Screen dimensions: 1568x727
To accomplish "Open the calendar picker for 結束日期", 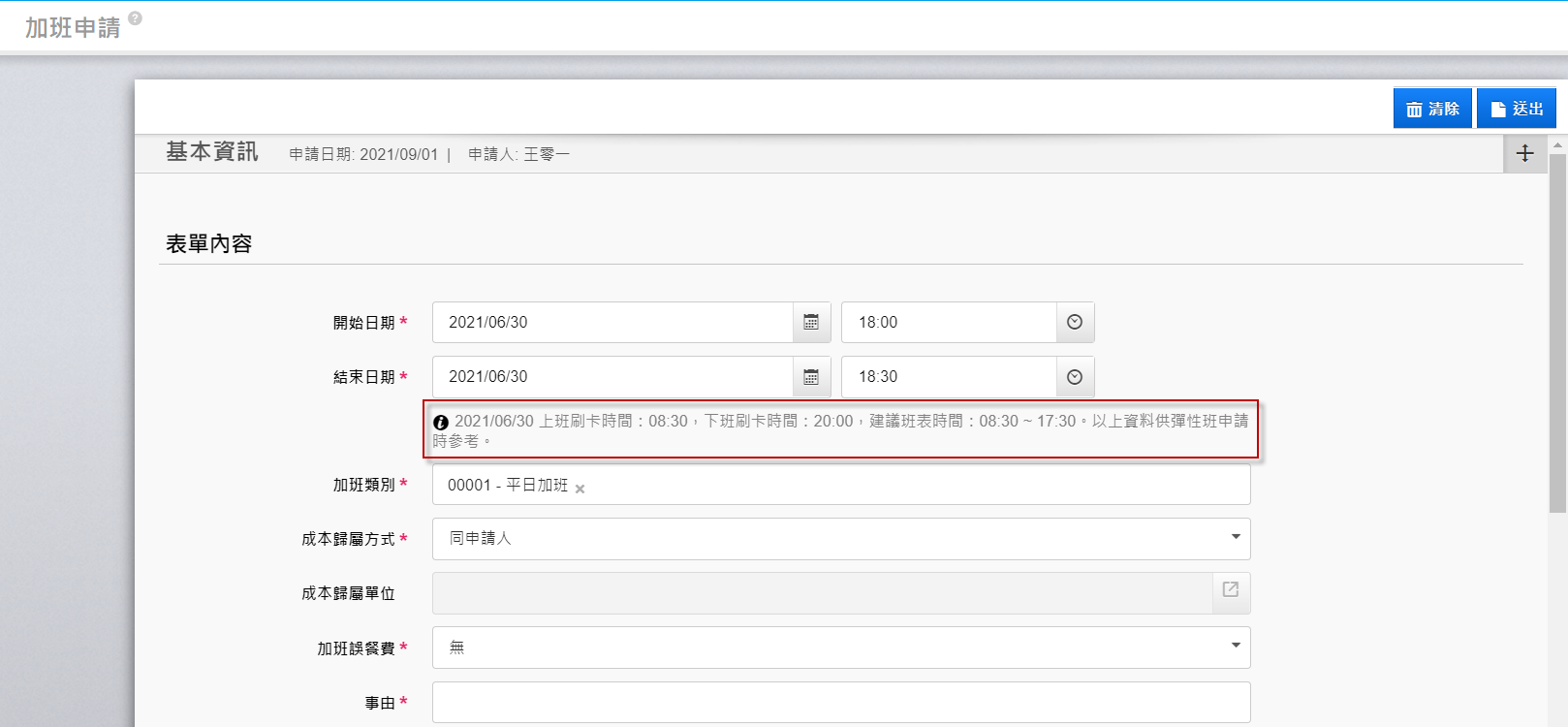I will click(x=811, y=377).
